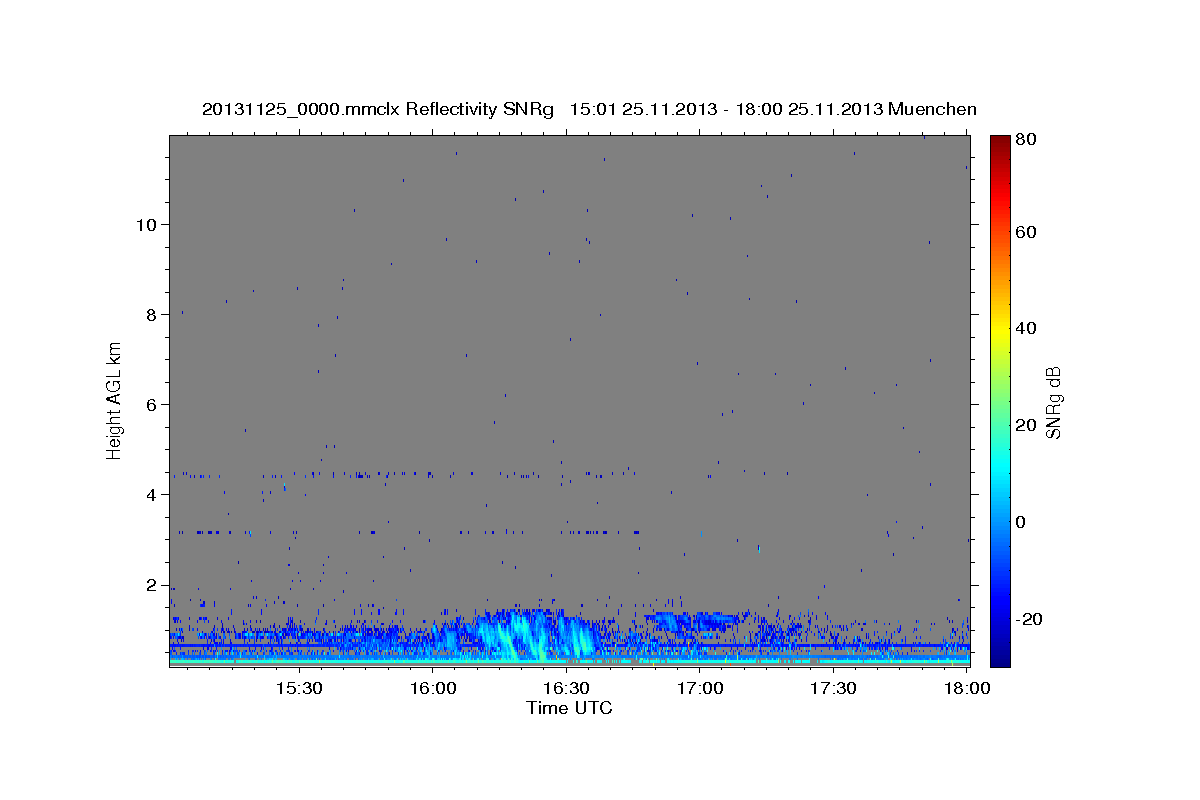The image size is (1200, 800).
Task: Select the 16:30 time tick label
Action: [x=566, y=689]
